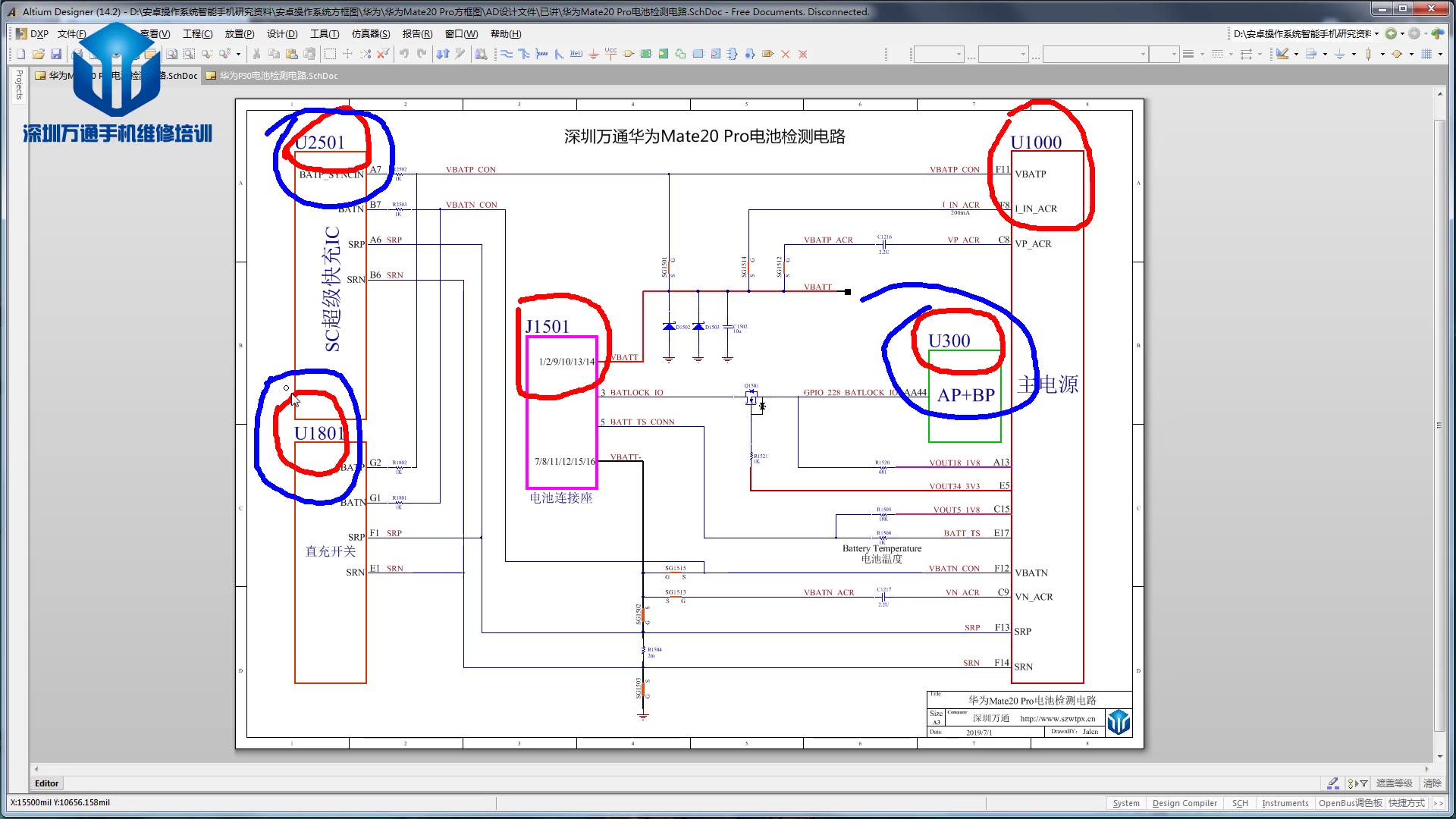The height and width of the screenshot is (819, 1456).
Task: Open the 放置(P) menu
Action: click(239, 33)
